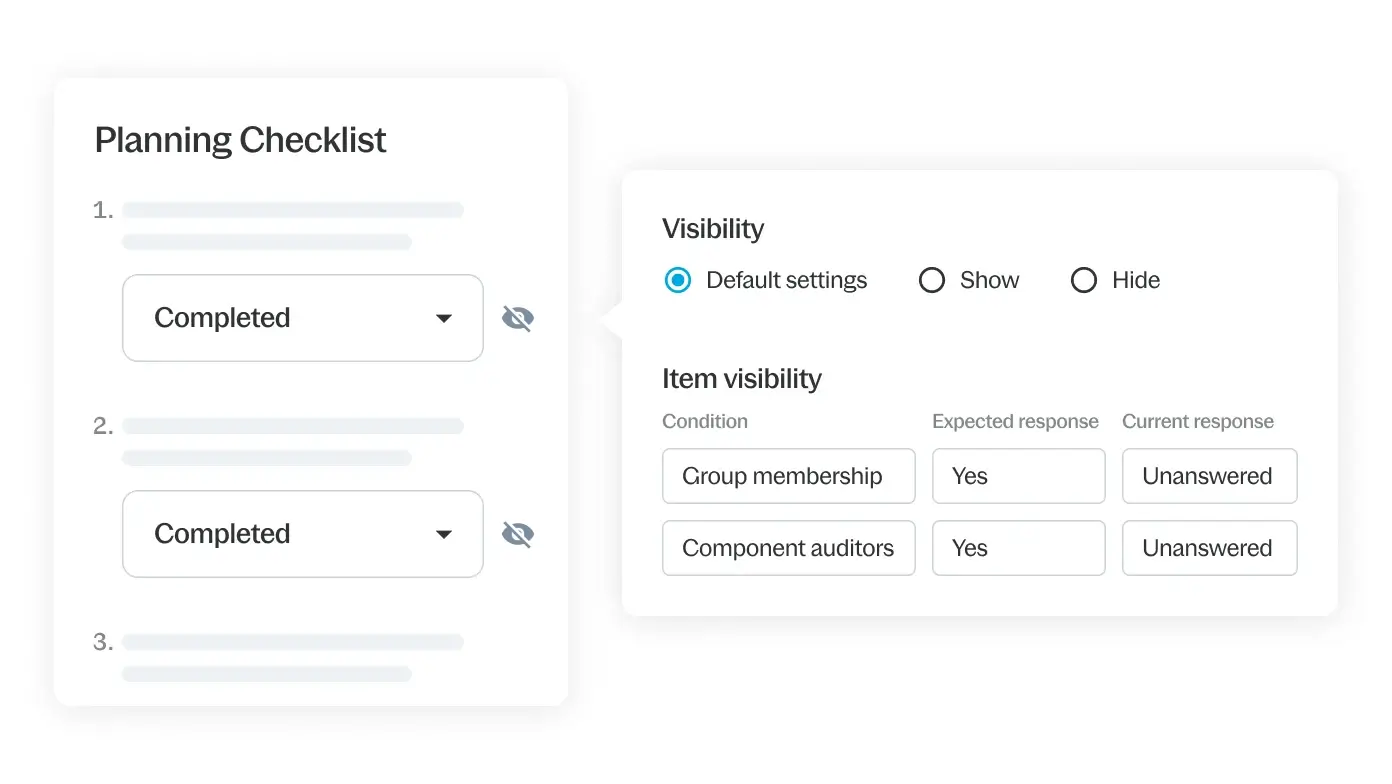The width and height of the screenshot is (1392, 784).
Task: Click the Component auditors condition field
Action: tap(788, 548)
